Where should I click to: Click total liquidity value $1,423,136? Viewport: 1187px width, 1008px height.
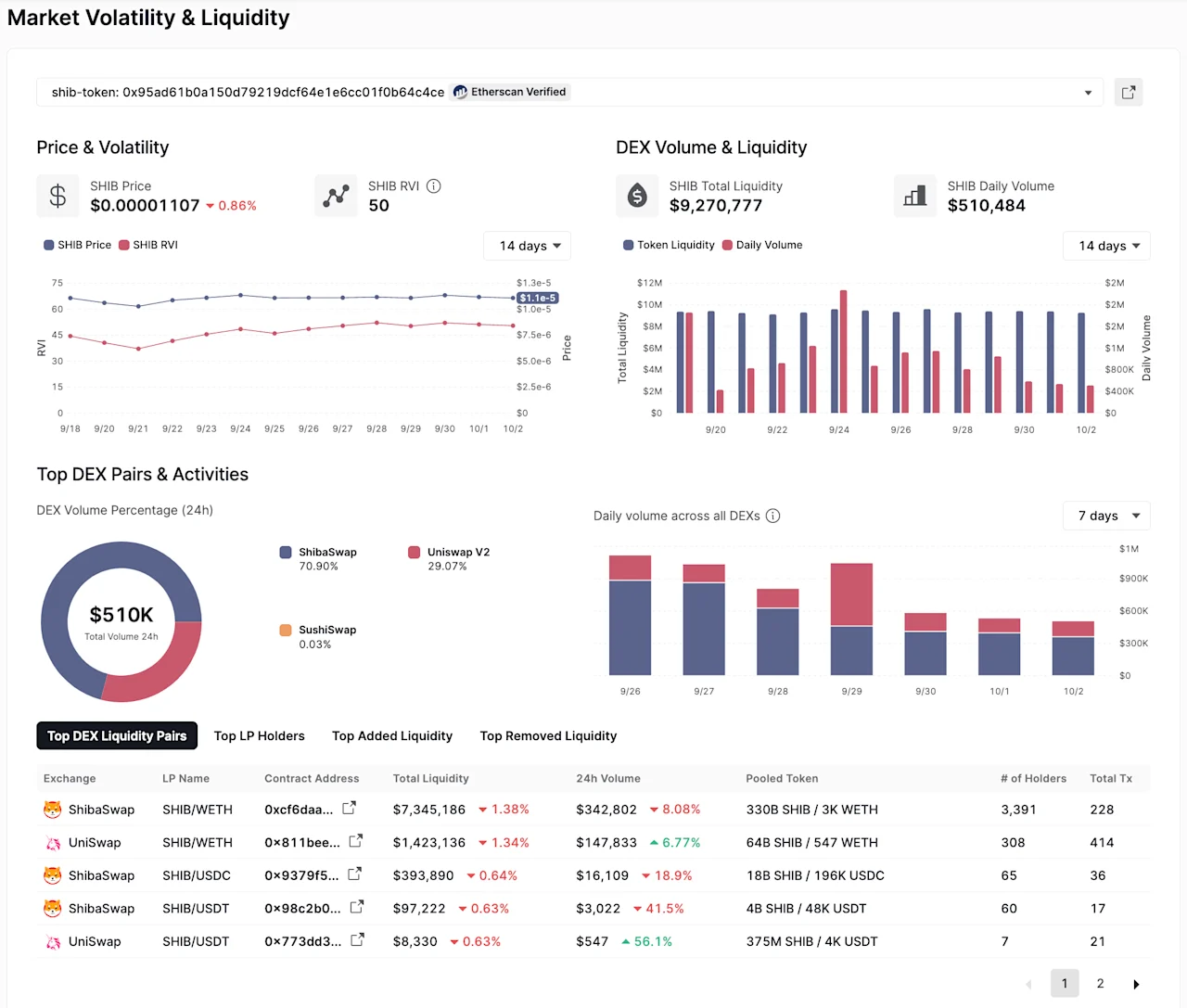coord(429,843)
